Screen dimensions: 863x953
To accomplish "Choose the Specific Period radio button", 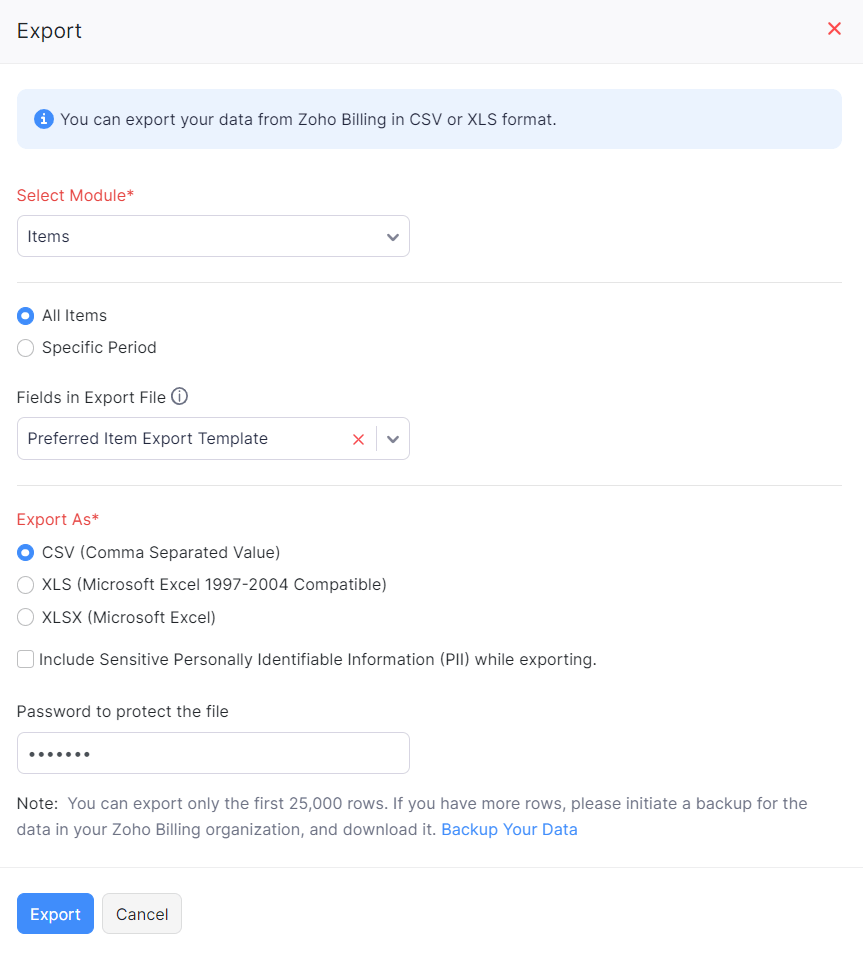I will pyautogui.click(x=26, y=348).
